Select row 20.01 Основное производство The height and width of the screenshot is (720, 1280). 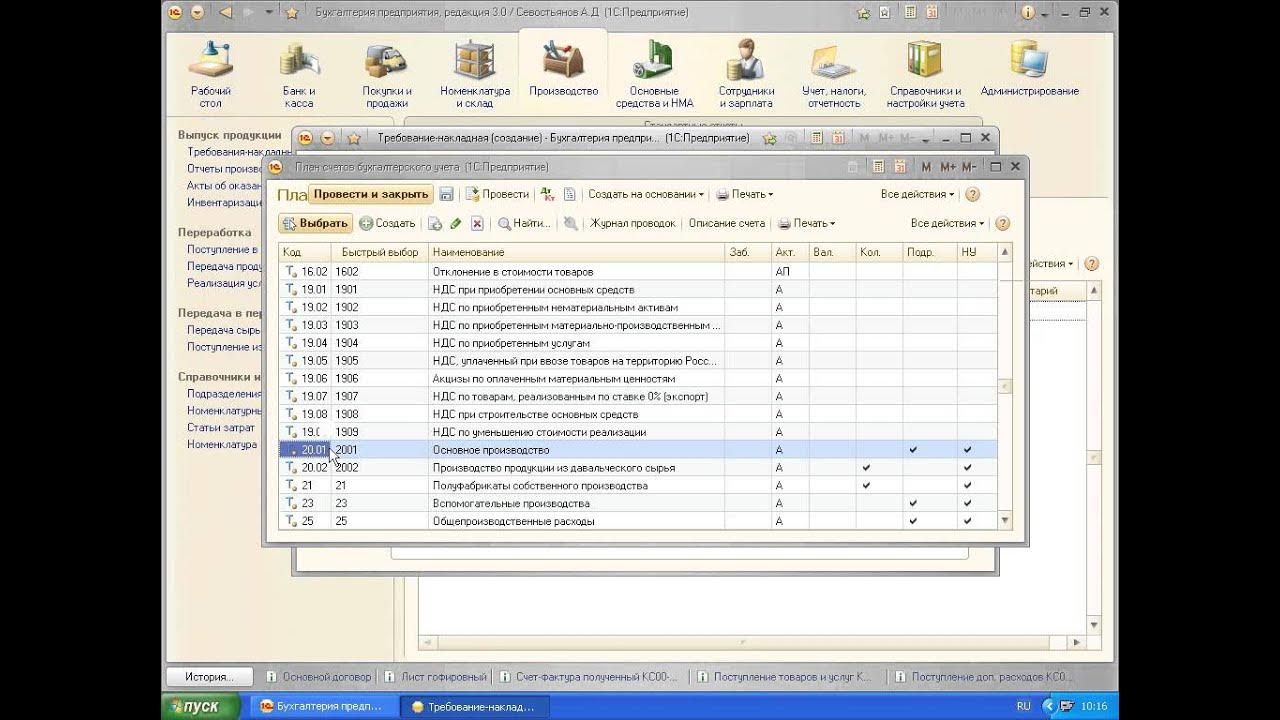pyautogui.click(x=638, y=450)
